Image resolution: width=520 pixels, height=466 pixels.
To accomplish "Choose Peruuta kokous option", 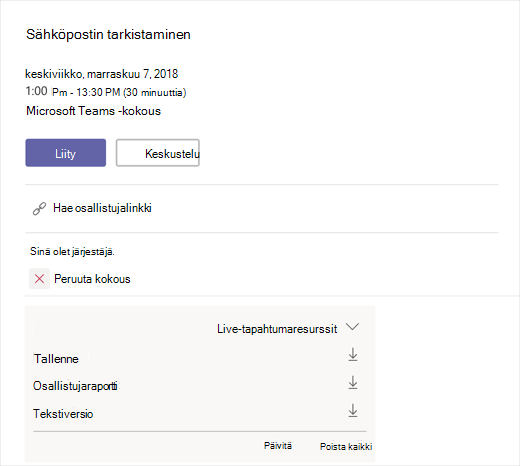I will click(x=92, y=279).
